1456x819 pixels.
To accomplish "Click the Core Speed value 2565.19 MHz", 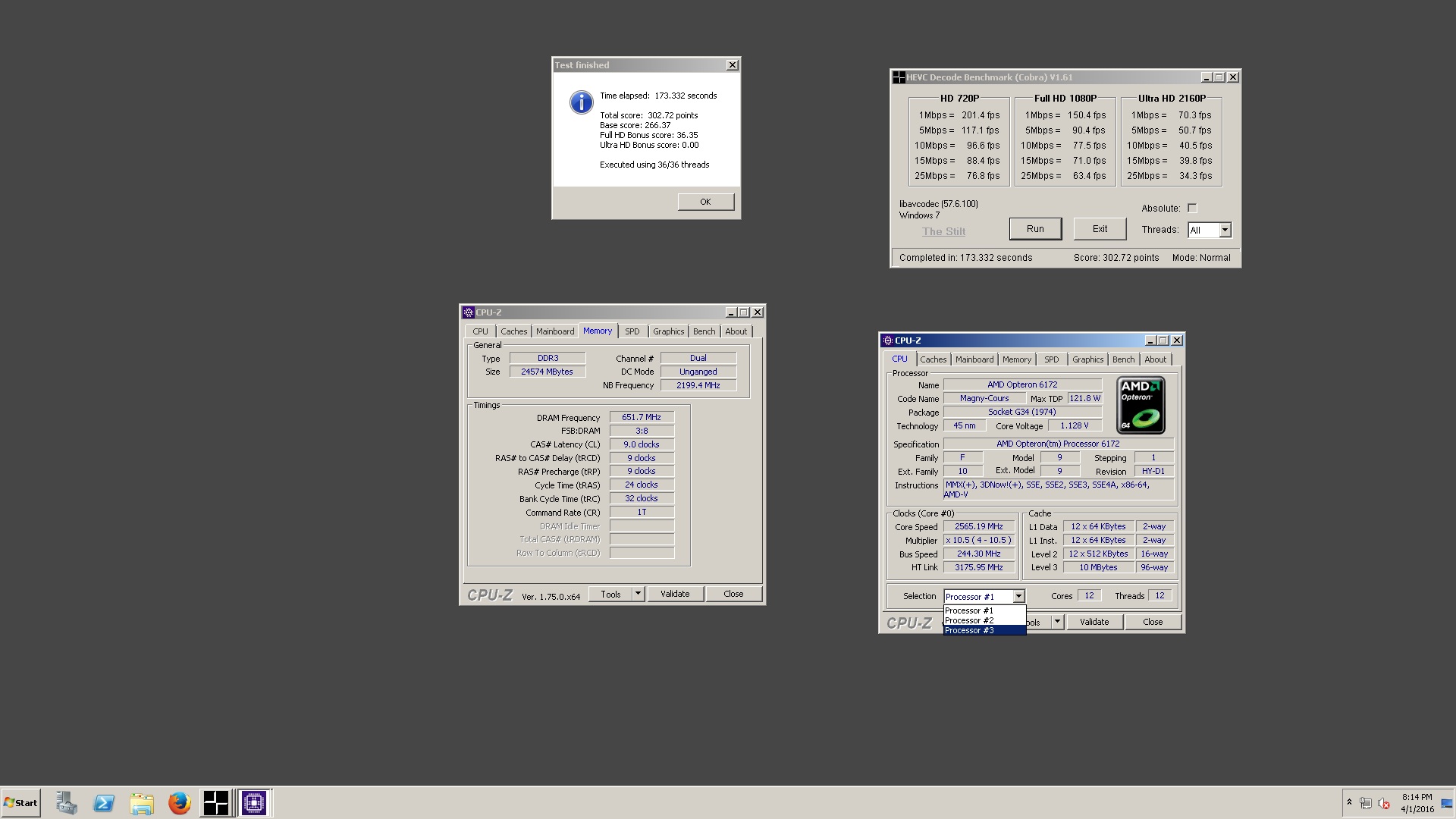I will pyautogui.click(x=979, y=527).
